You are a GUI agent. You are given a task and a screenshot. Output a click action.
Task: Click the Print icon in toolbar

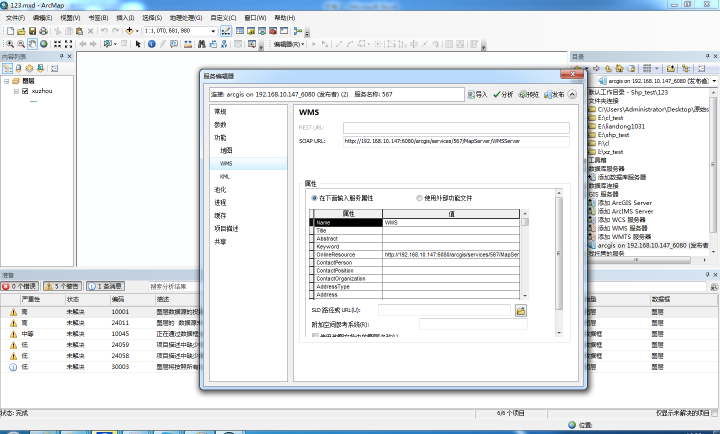(x=43, y=31)
